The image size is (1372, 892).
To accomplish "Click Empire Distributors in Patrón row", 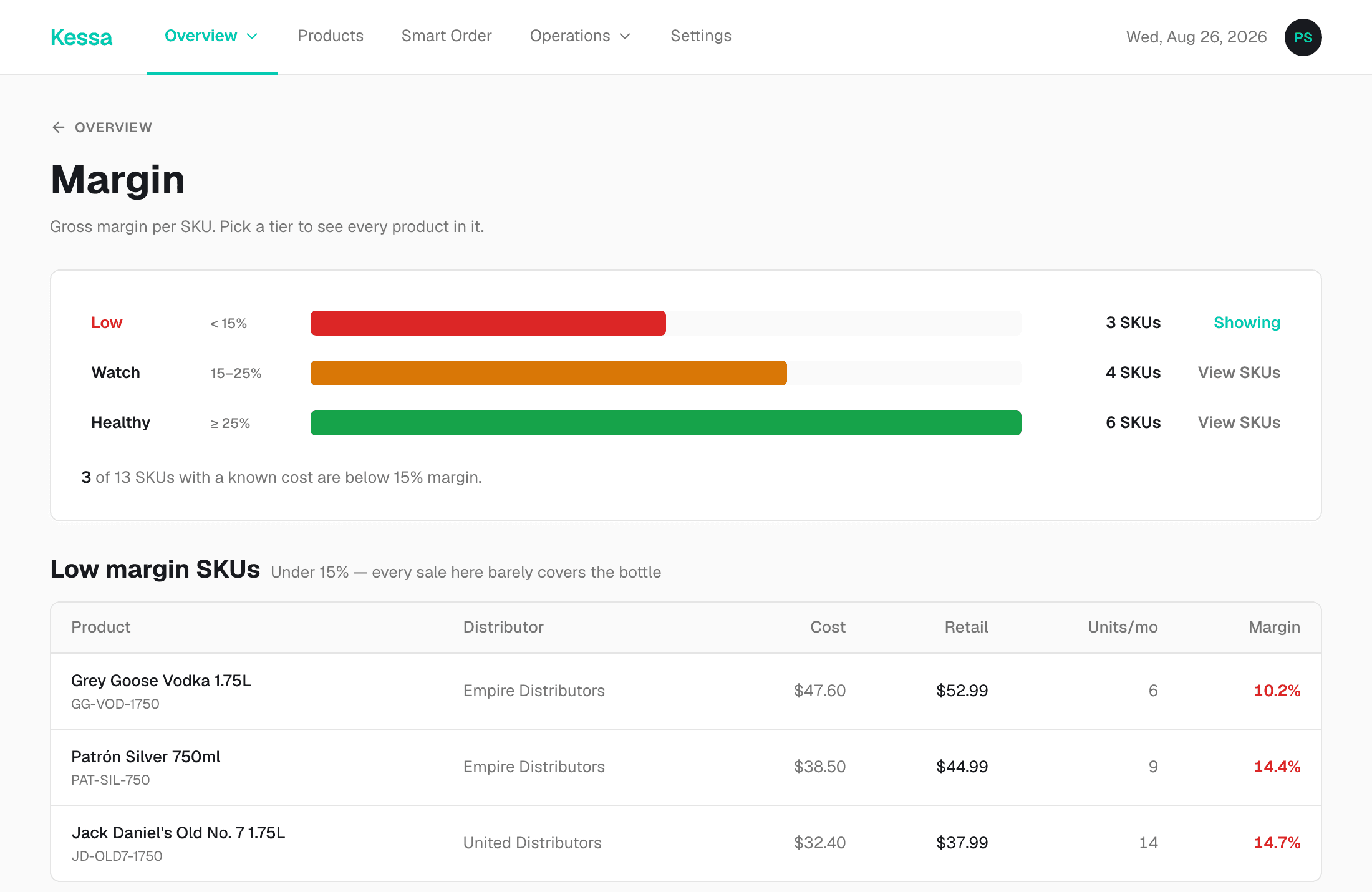I will 534,767.
